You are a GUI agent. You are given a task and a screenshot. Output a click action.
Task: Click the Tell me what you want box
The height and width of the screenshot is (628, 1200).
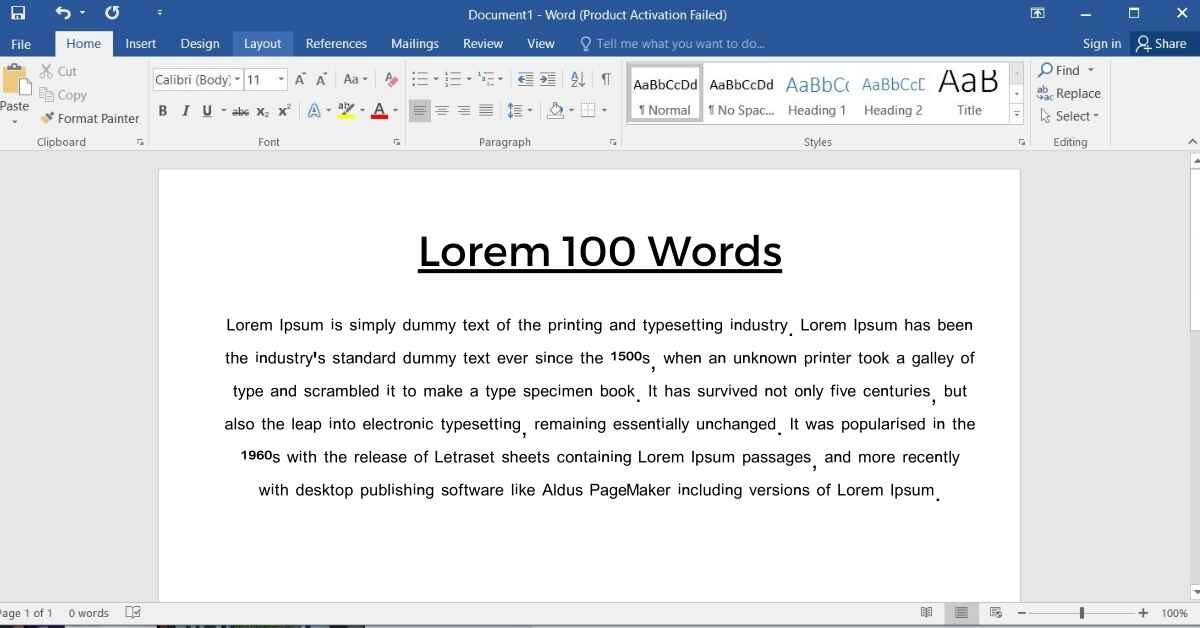(680, 43)
